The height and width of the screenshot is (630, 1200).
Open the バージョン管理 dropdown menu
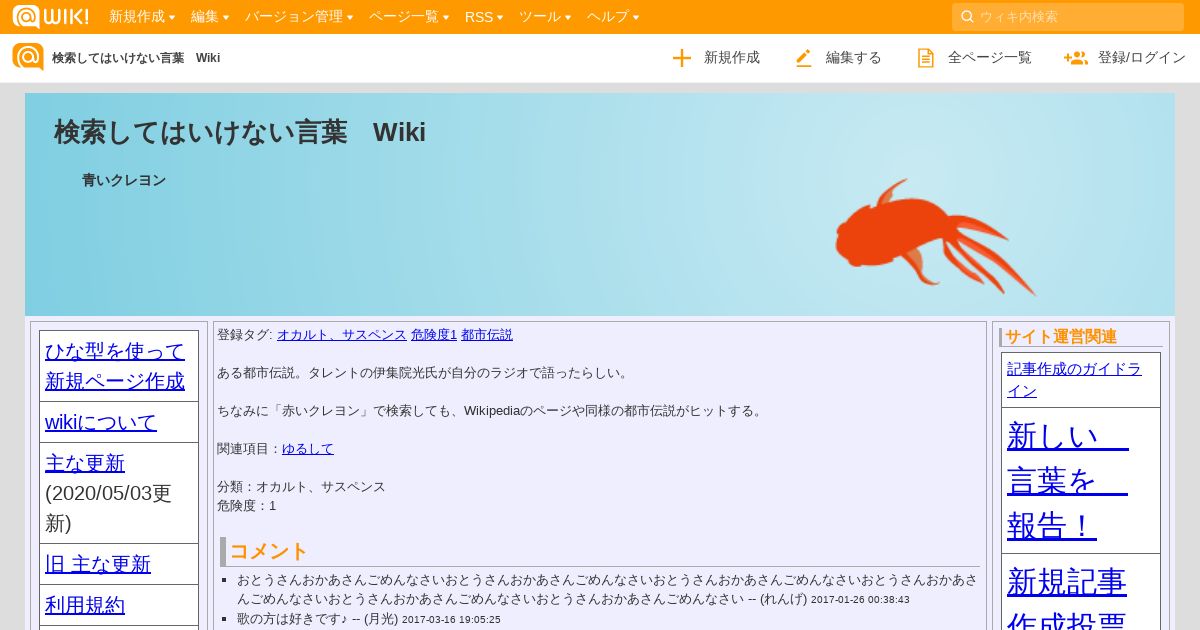[x=299, y=17]
